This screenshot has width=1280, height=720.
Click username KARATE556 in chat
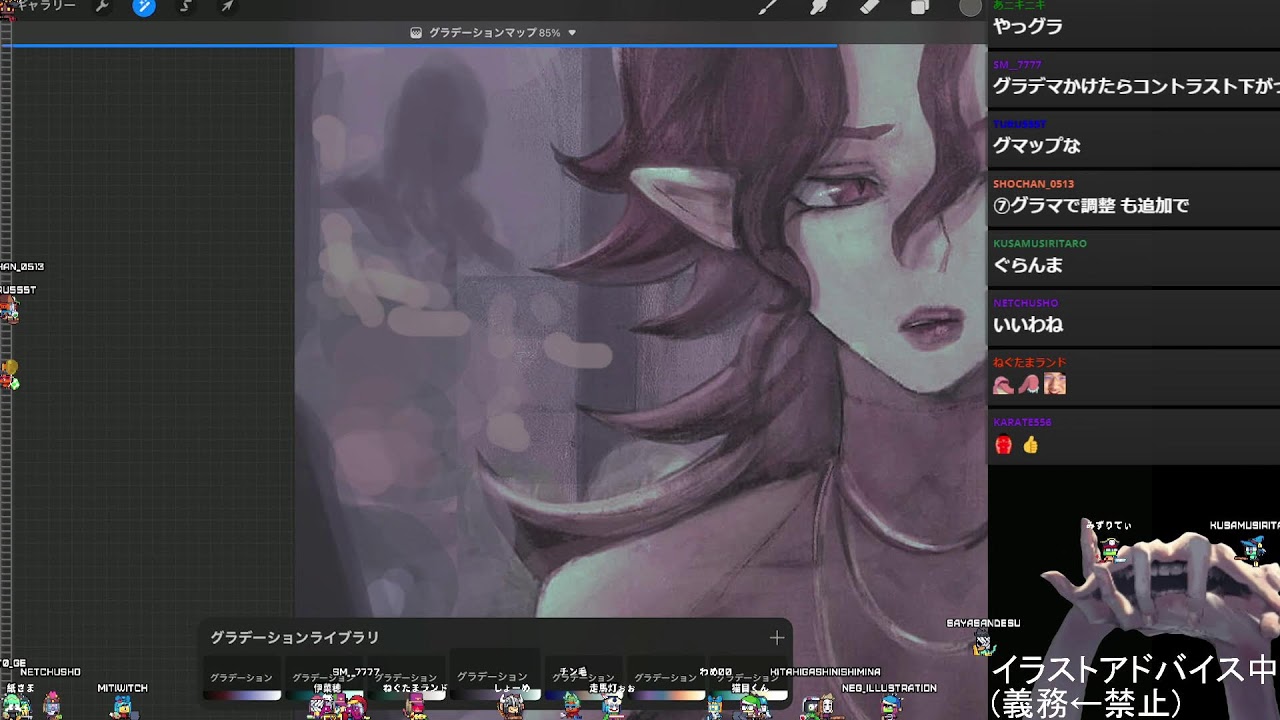point(1022,422)
